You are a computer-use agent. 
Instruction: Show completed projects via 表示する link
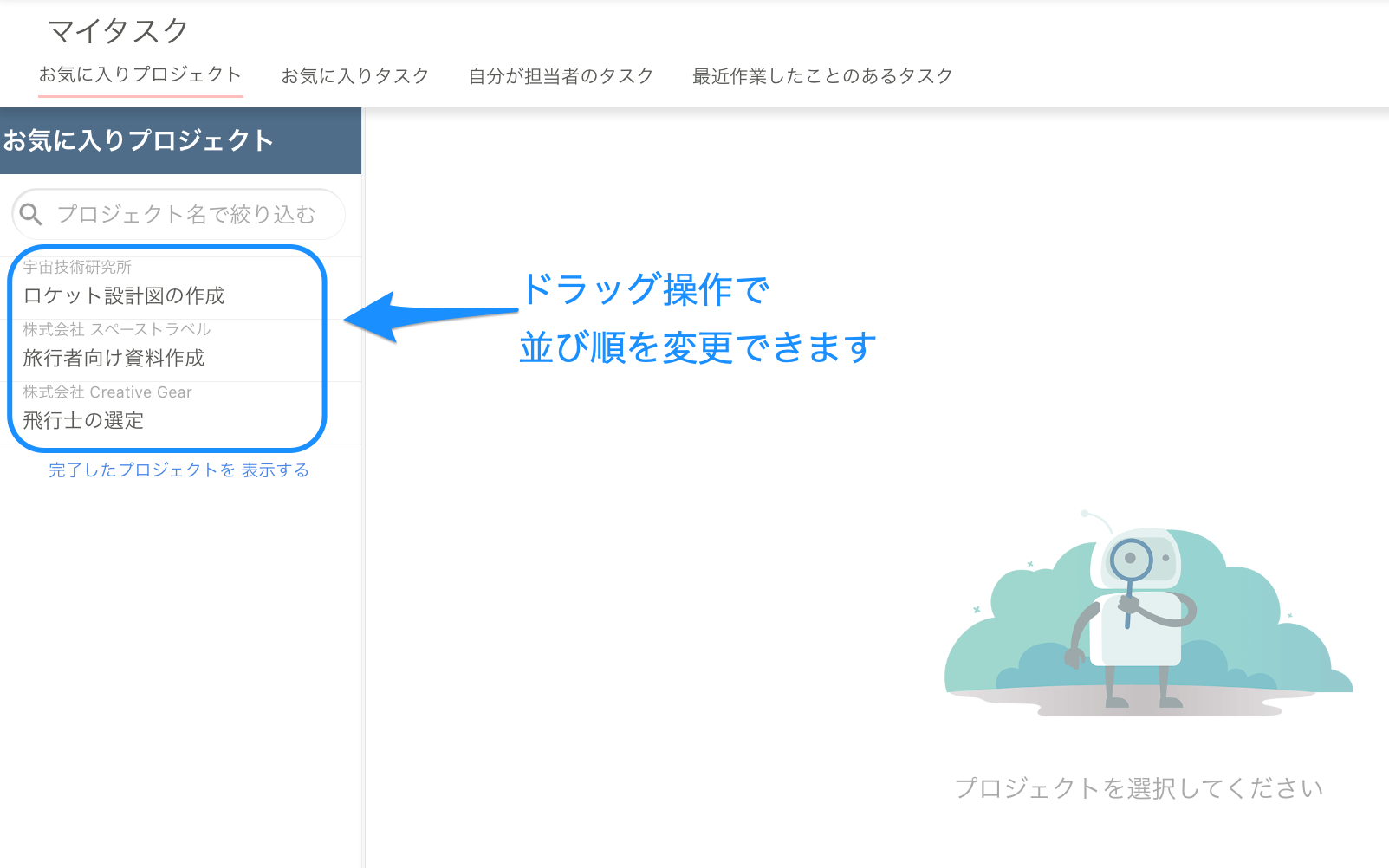(x=275, y=470)
